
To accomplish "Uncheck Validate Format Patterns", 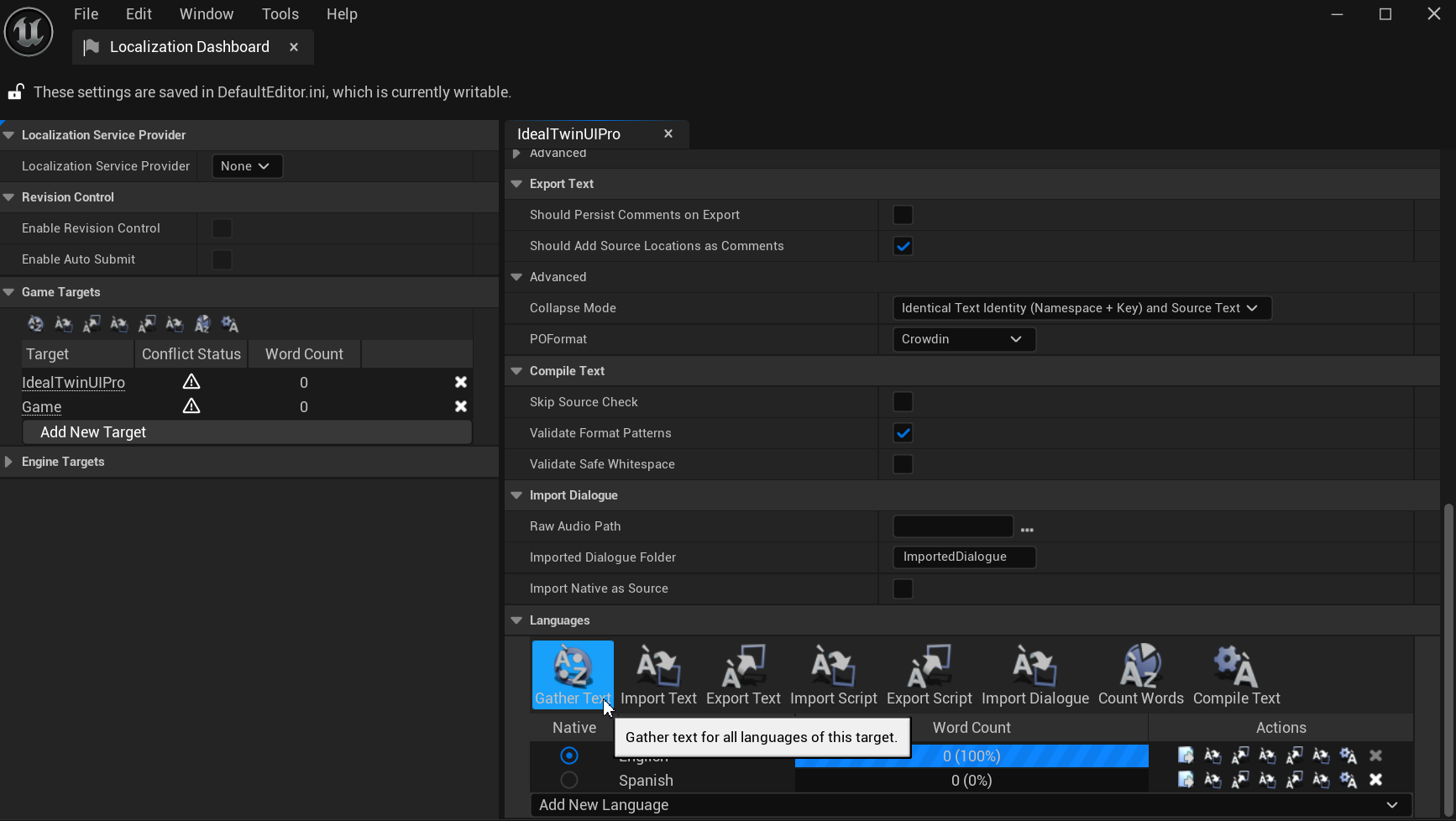I will pyautogui.click(x=903, y=433).
